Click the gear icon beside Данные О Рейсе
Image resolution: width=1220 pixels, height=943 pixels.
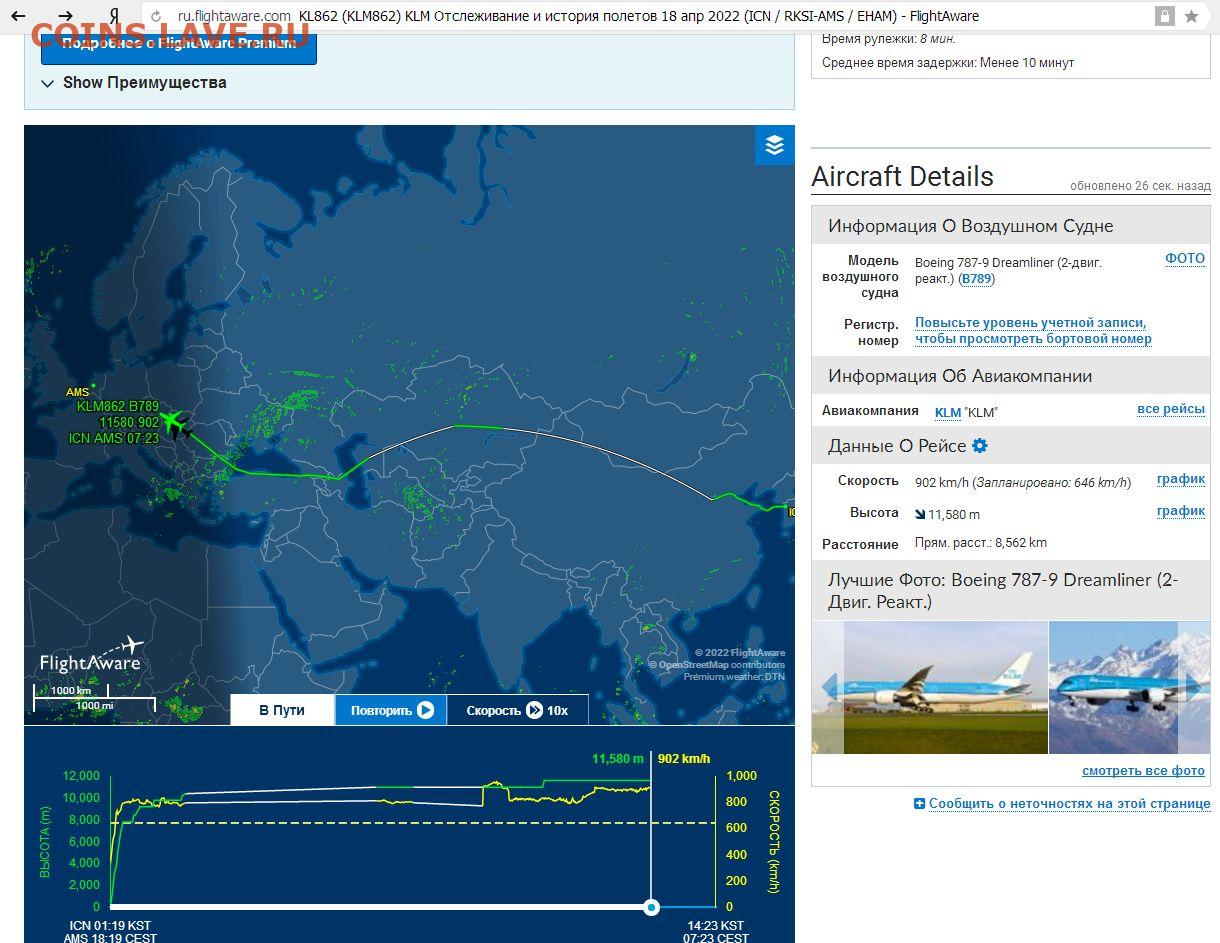click(x=980, y=446)
